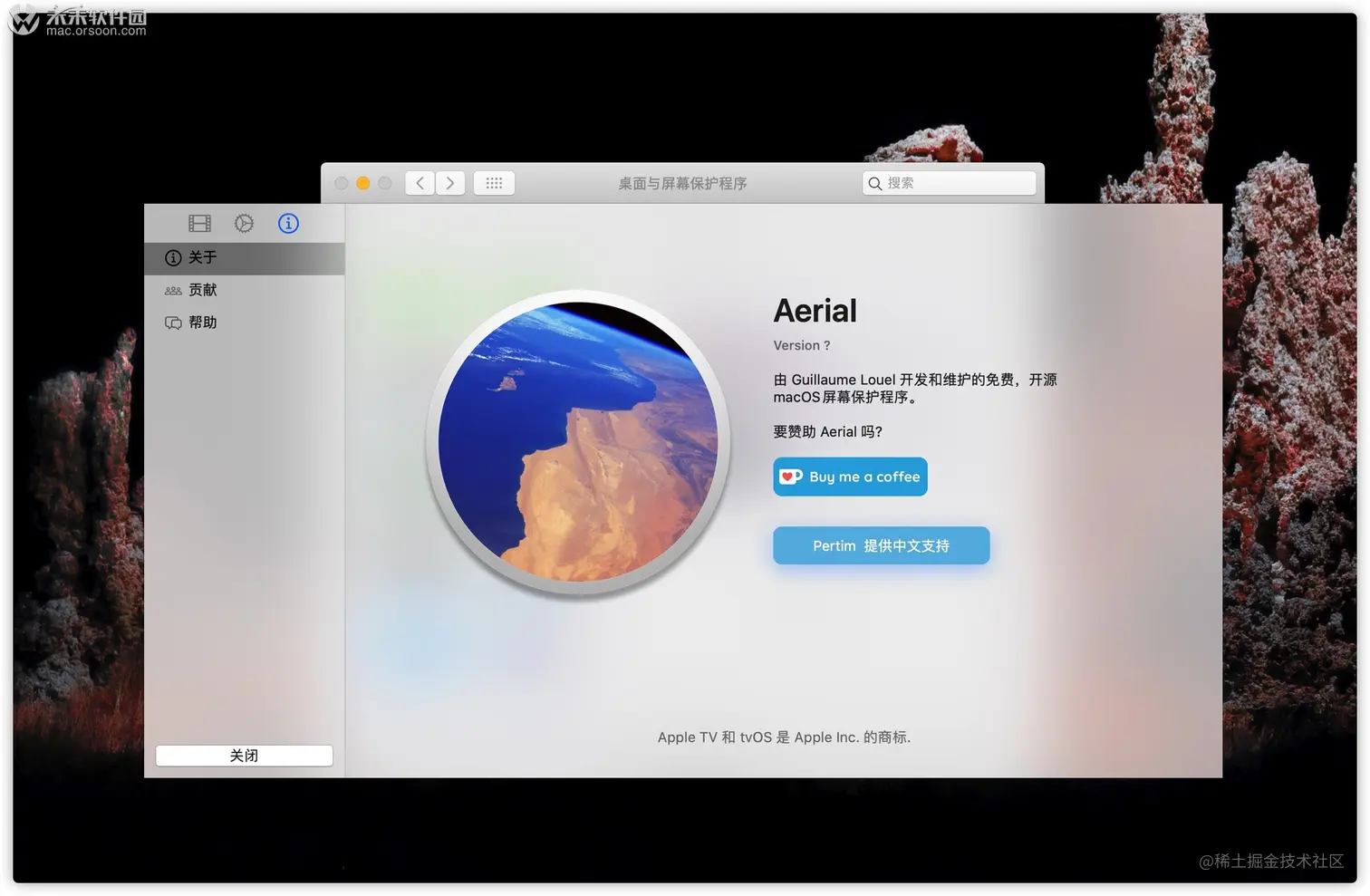Screen dimensions: 1370x896
Task: Click the Guillaume Louel description text
Action: click(x=914, y=388)
